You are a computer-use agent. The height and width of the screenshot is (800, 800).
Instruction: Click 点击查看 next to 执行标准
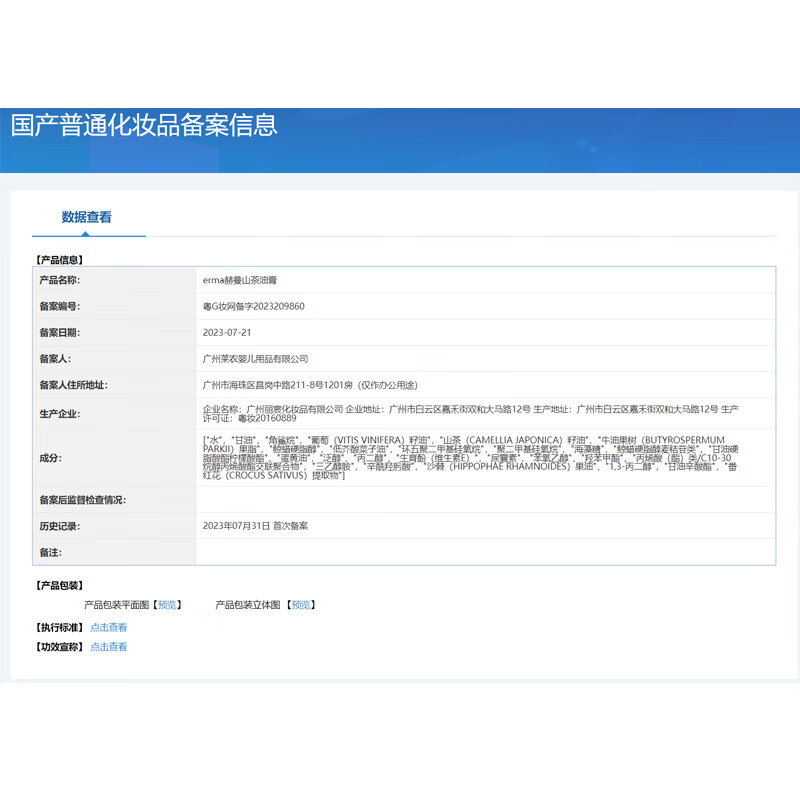(x=108, y=626)
